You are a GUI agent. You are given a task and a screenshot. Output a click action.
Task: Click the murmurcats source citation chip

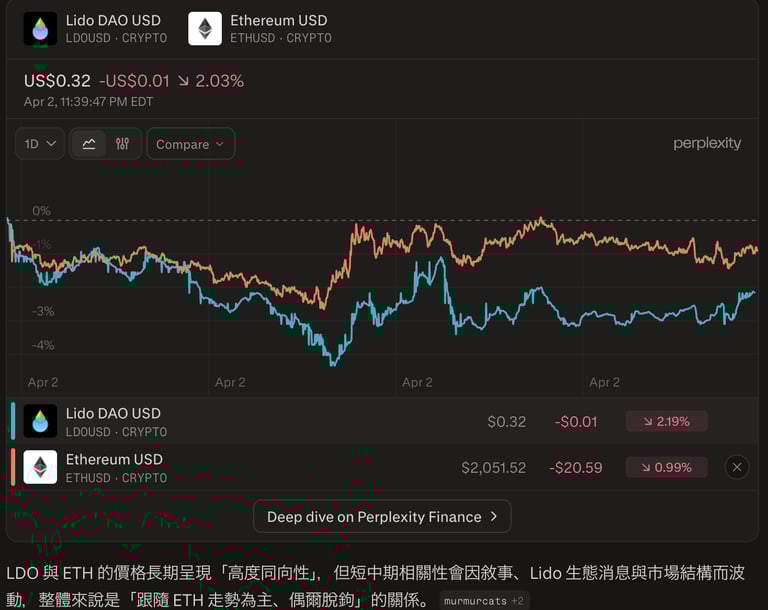coord(483,601)
